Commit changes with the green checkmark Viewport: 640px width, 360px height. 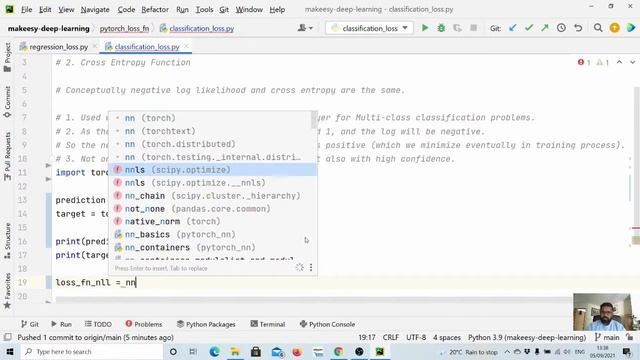(x=529, y=28)
